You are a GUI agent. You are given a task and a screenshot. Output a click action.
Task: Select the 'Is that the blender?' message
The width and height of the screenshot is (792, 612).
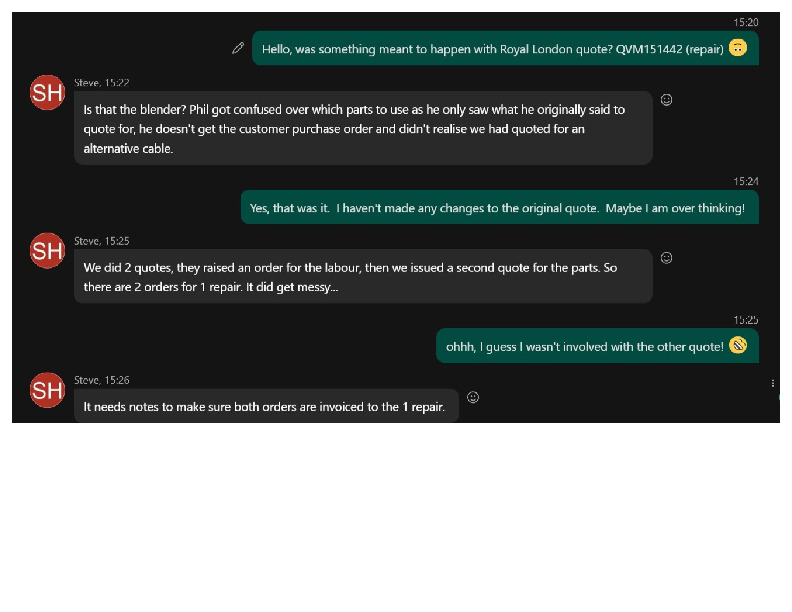pos(363,129)
